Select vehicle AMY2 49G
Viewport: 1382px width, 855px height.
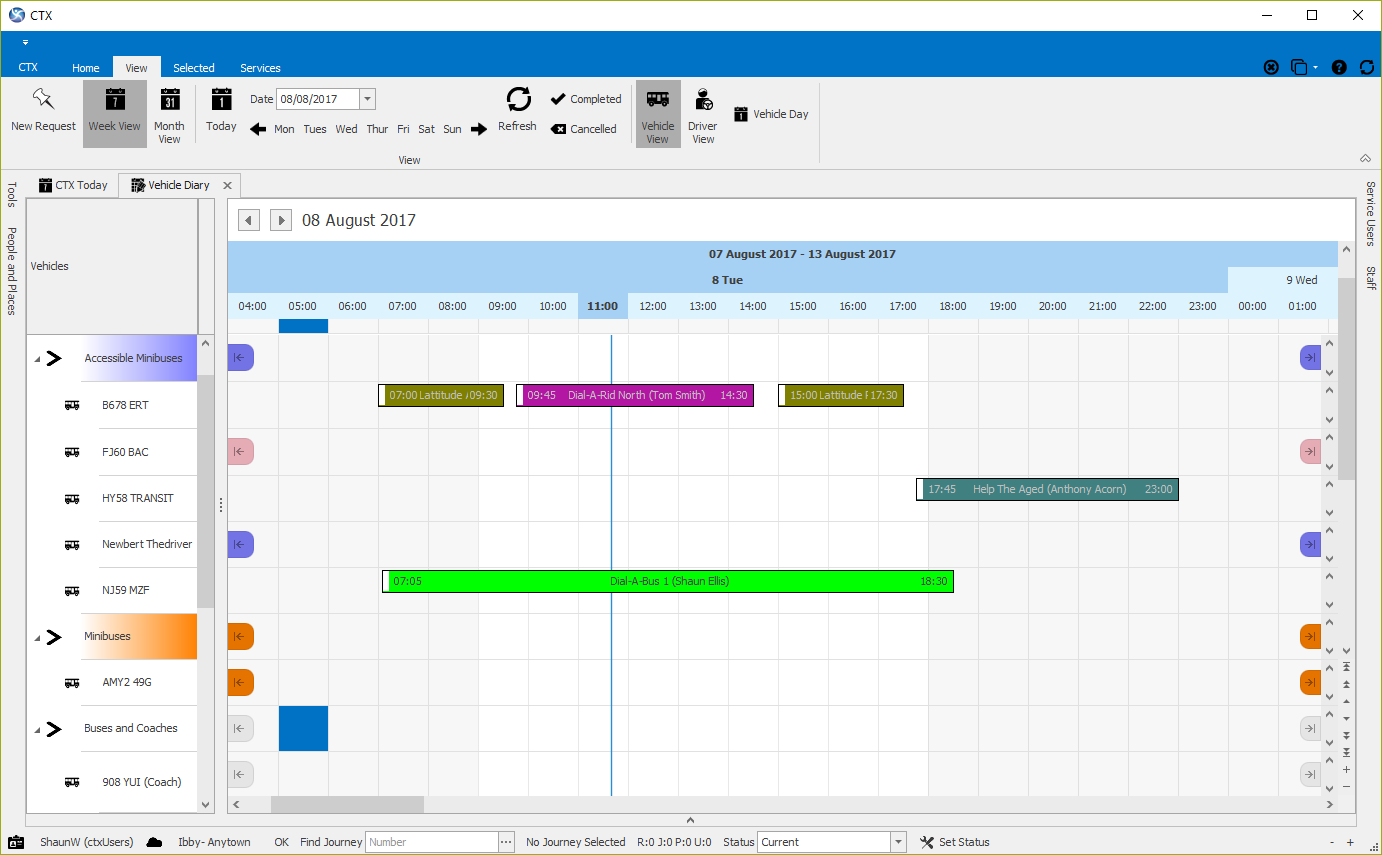click(x=127, y=682)
